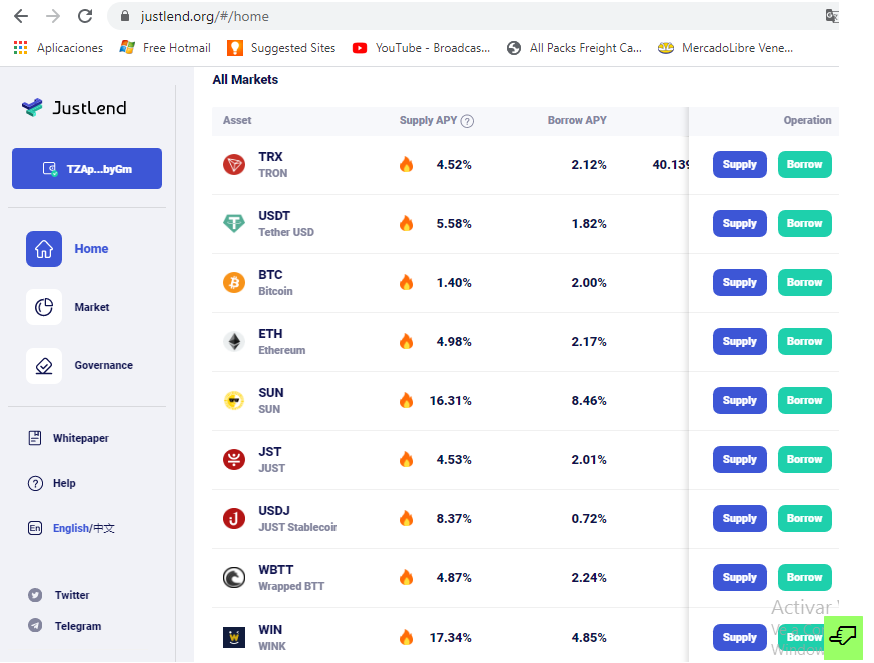Click Supply button for BTC
This screenshot has height=663, width=874.
tap(740, 283)
